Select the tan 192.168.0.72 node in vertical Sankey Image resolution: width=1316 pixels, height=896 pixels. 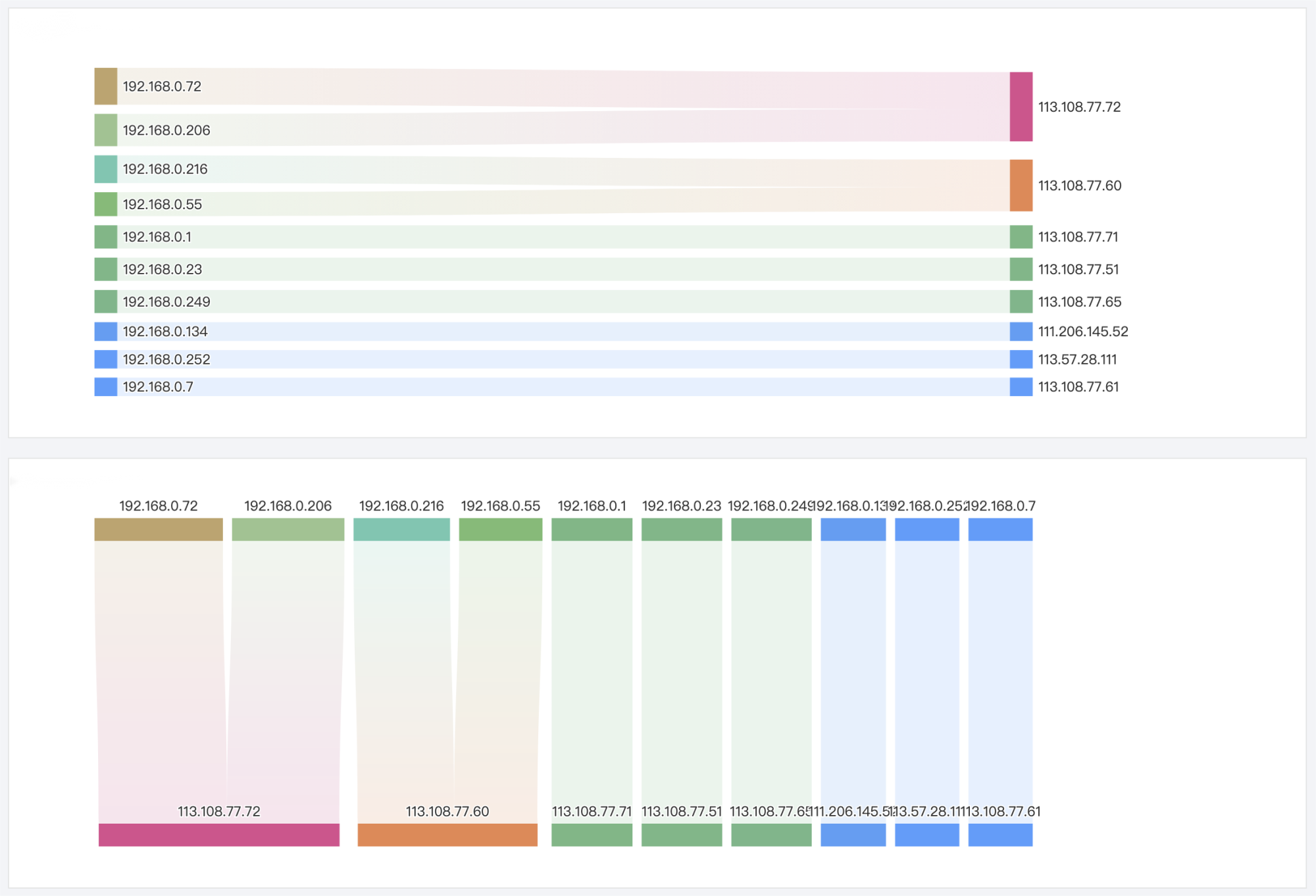point(159,529)
